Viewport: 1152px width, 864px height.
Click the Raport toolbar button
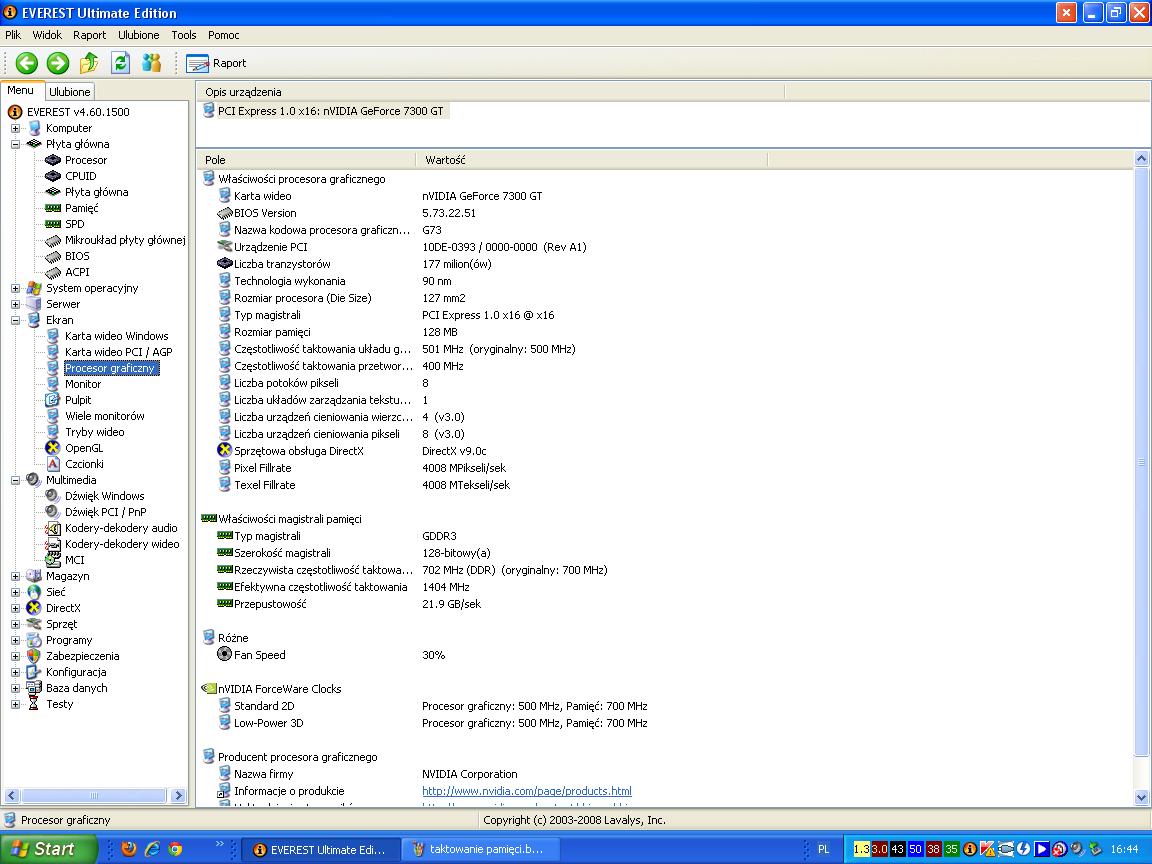click(x=216, y=63)
